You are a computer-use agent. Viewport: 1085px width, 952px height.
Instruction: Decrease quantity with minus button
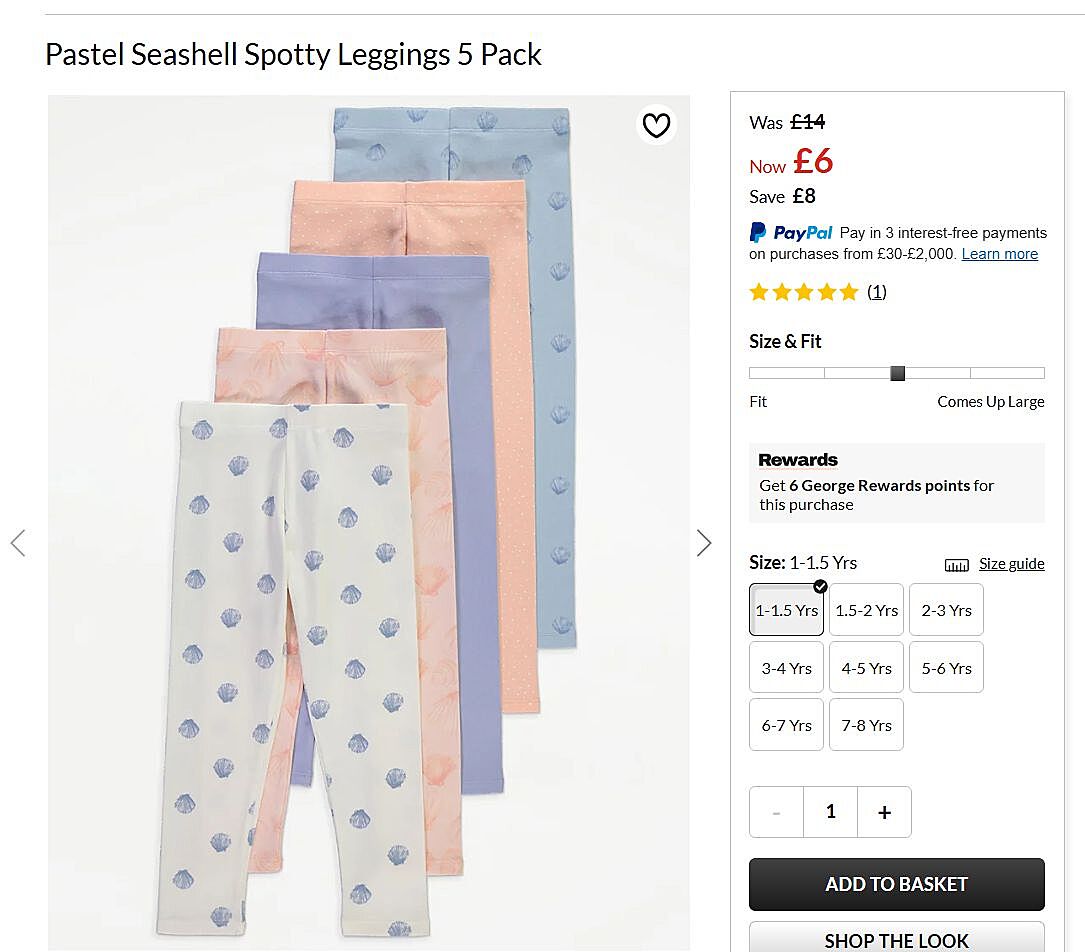click(x=776, y=812)
